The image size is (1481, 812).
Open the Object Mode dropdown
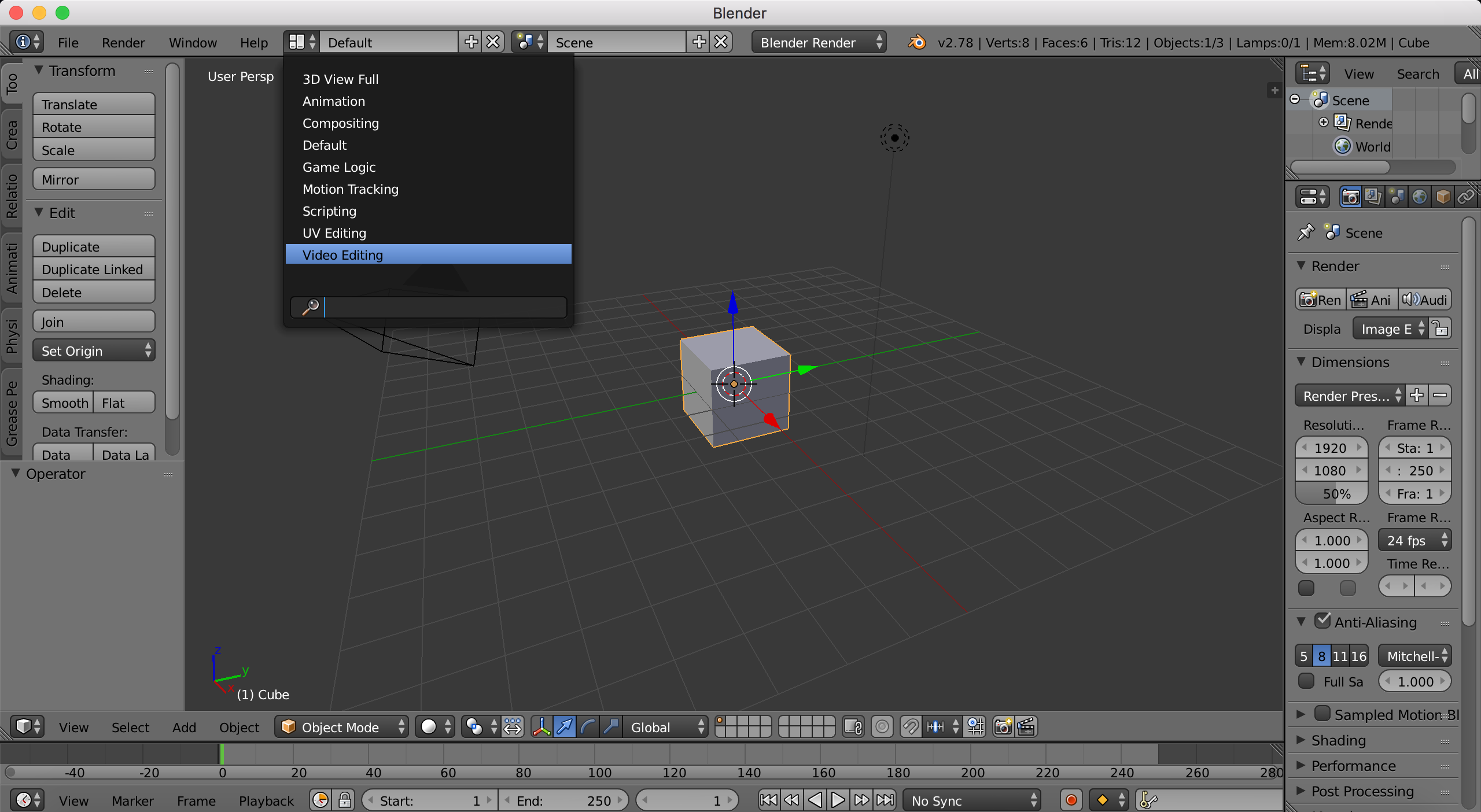point(341,727)
